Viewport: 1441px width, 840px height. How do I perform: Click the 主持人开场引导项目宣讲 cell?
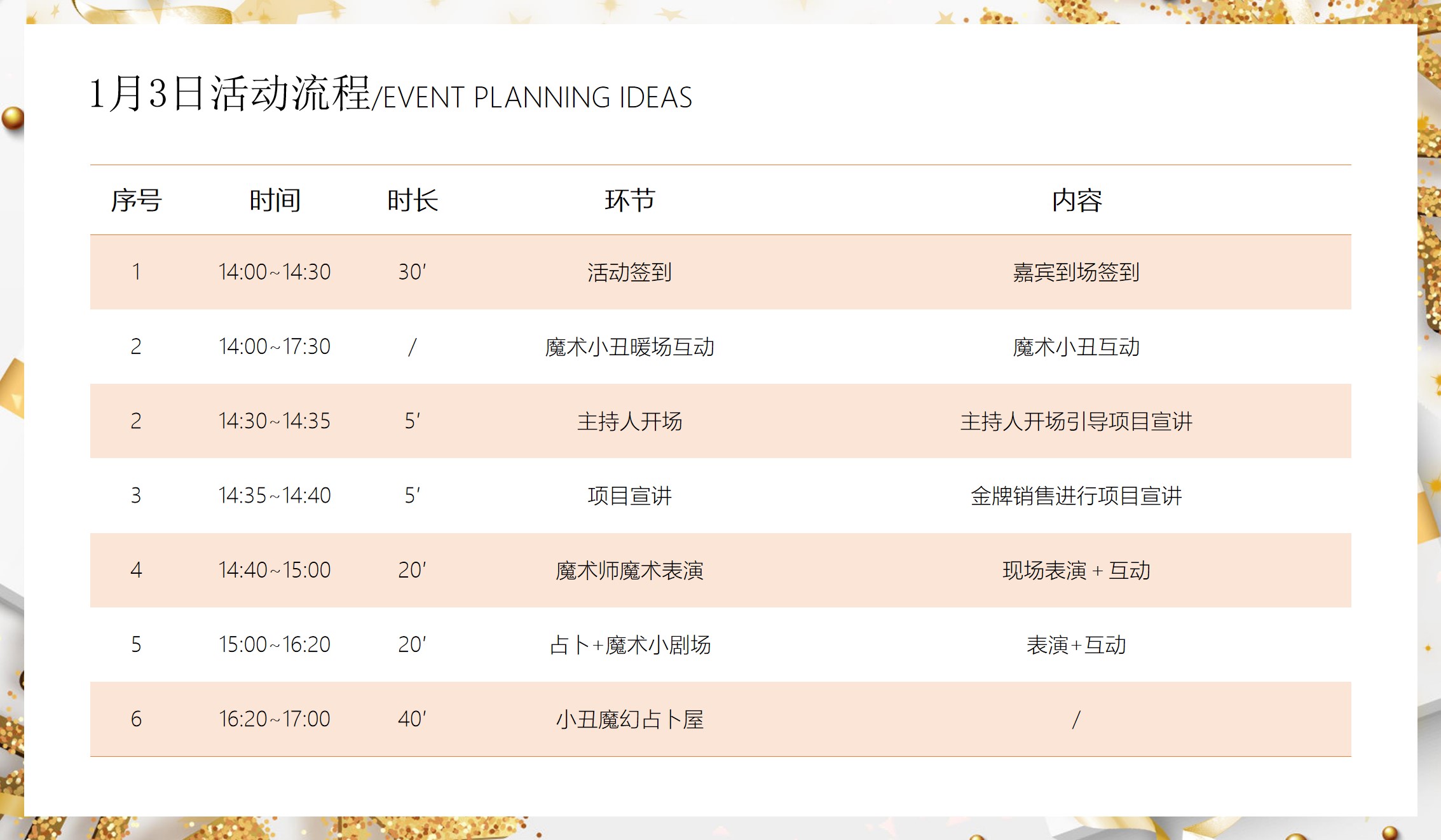pyautogui.click(x=1076, y=421)
